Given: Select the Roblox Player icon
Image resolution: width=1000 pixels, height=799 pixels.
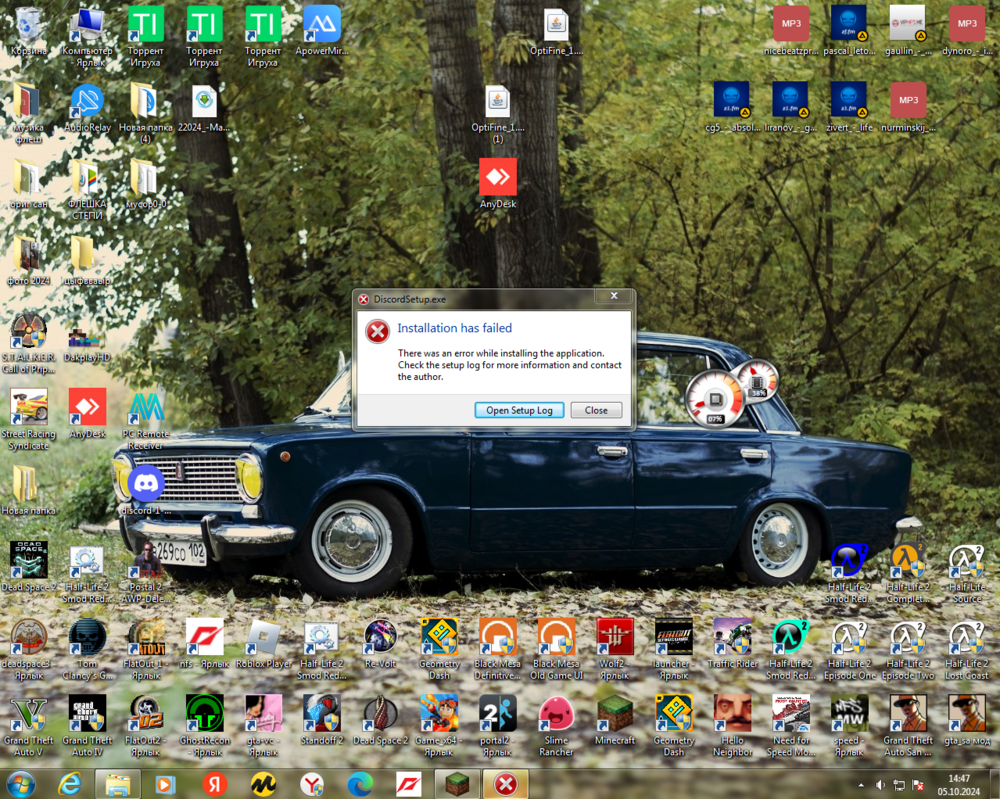Looking at the screenshot, I should click(263, 643).
